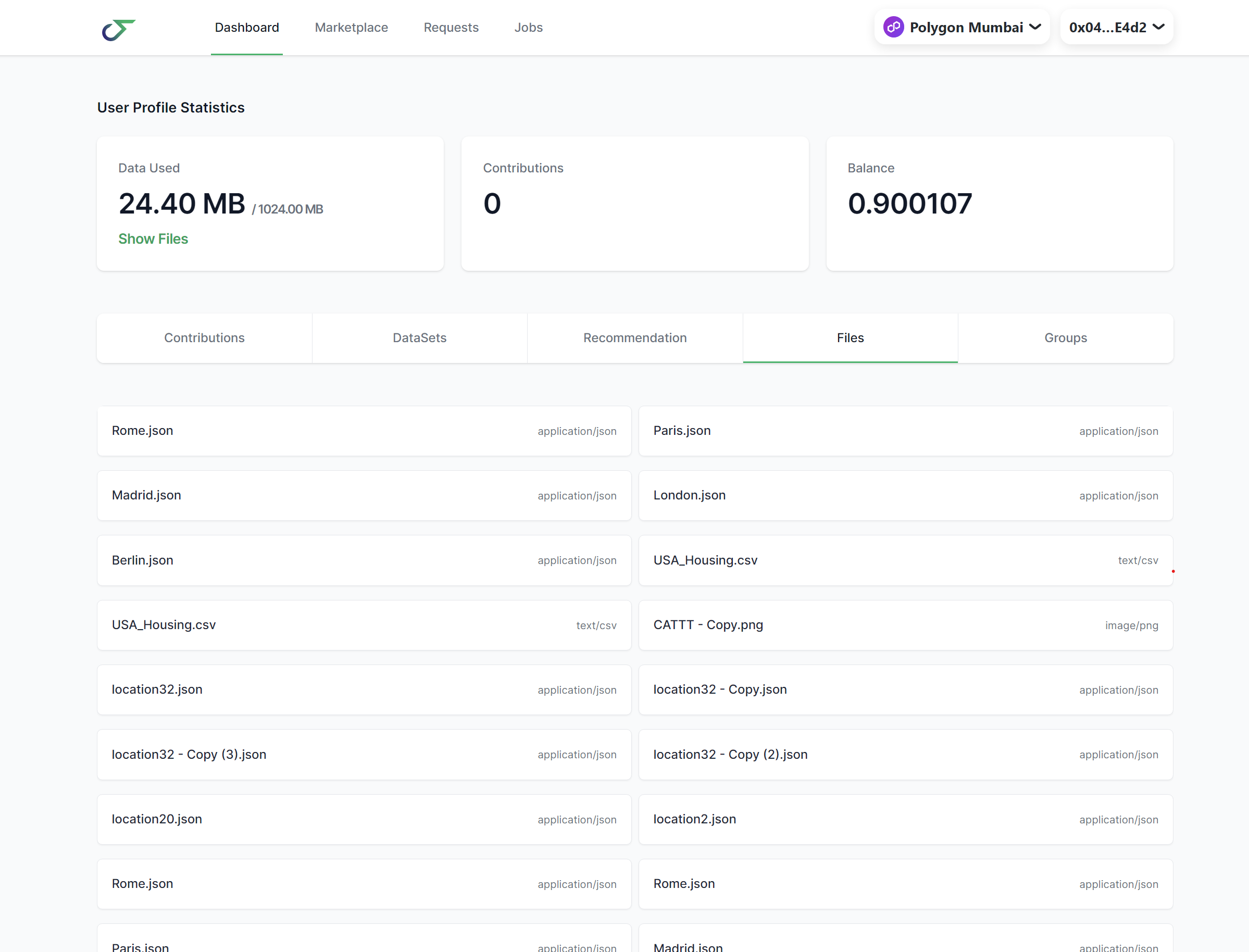The image size is (1249, 952).
Task: Open the Requests page
Action: coord(451,27)
